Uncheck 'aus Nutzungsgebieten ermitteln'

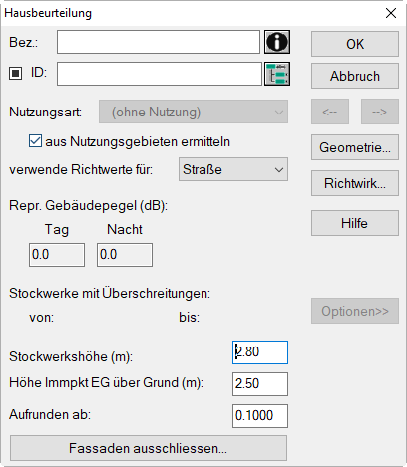tap(35, 141)
